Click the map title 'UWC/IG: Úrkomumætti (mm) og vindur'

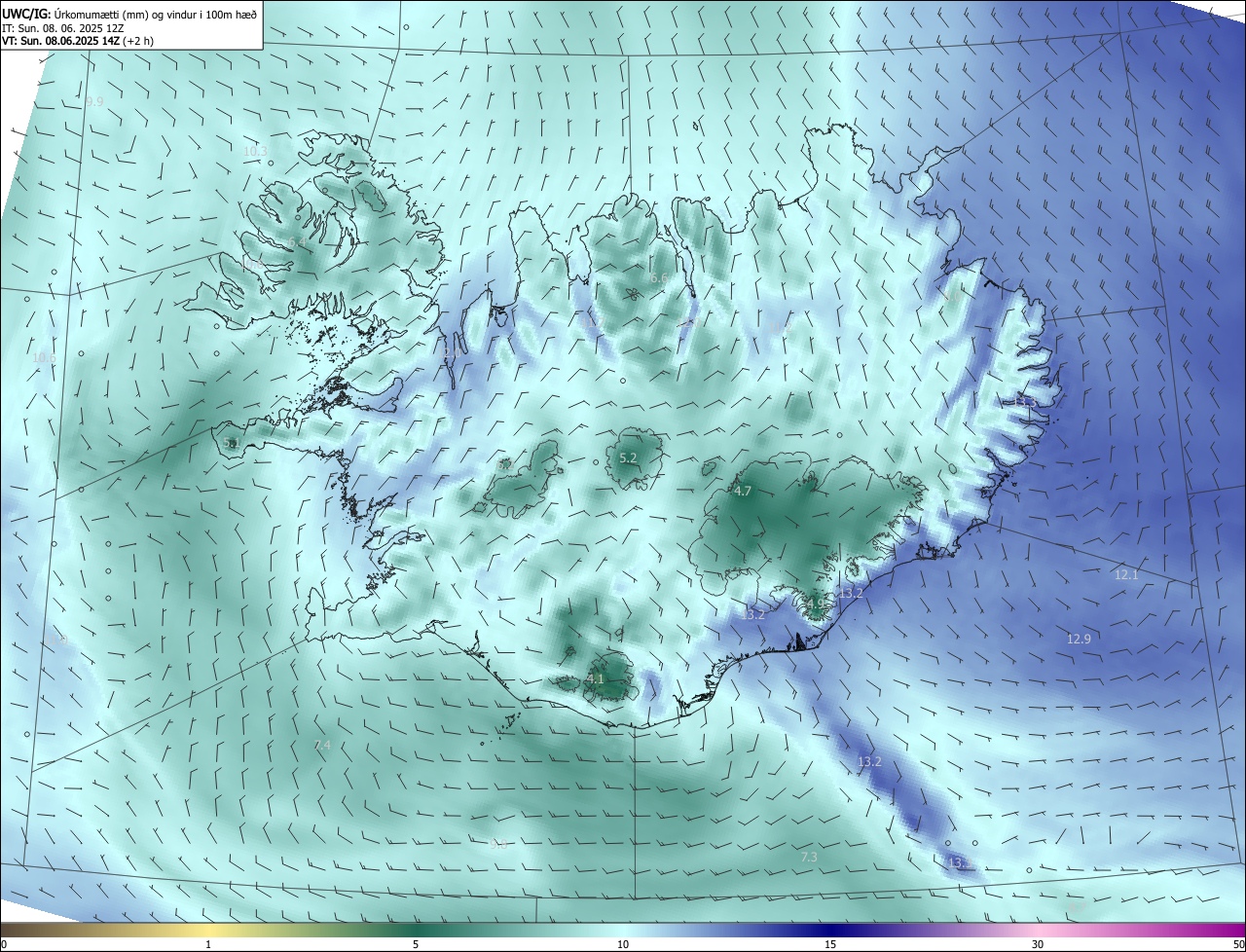pyautogui.click(x=129, y=13)
